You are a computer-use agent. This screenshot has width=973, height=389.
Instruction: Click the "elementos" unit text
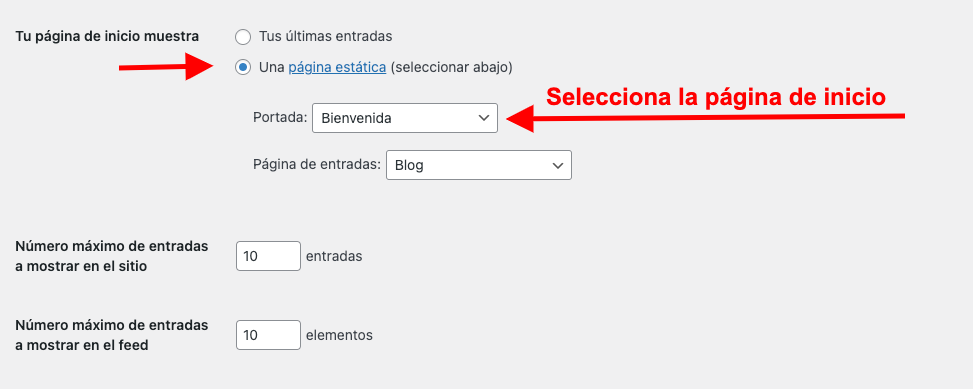(x=339, y=335)
